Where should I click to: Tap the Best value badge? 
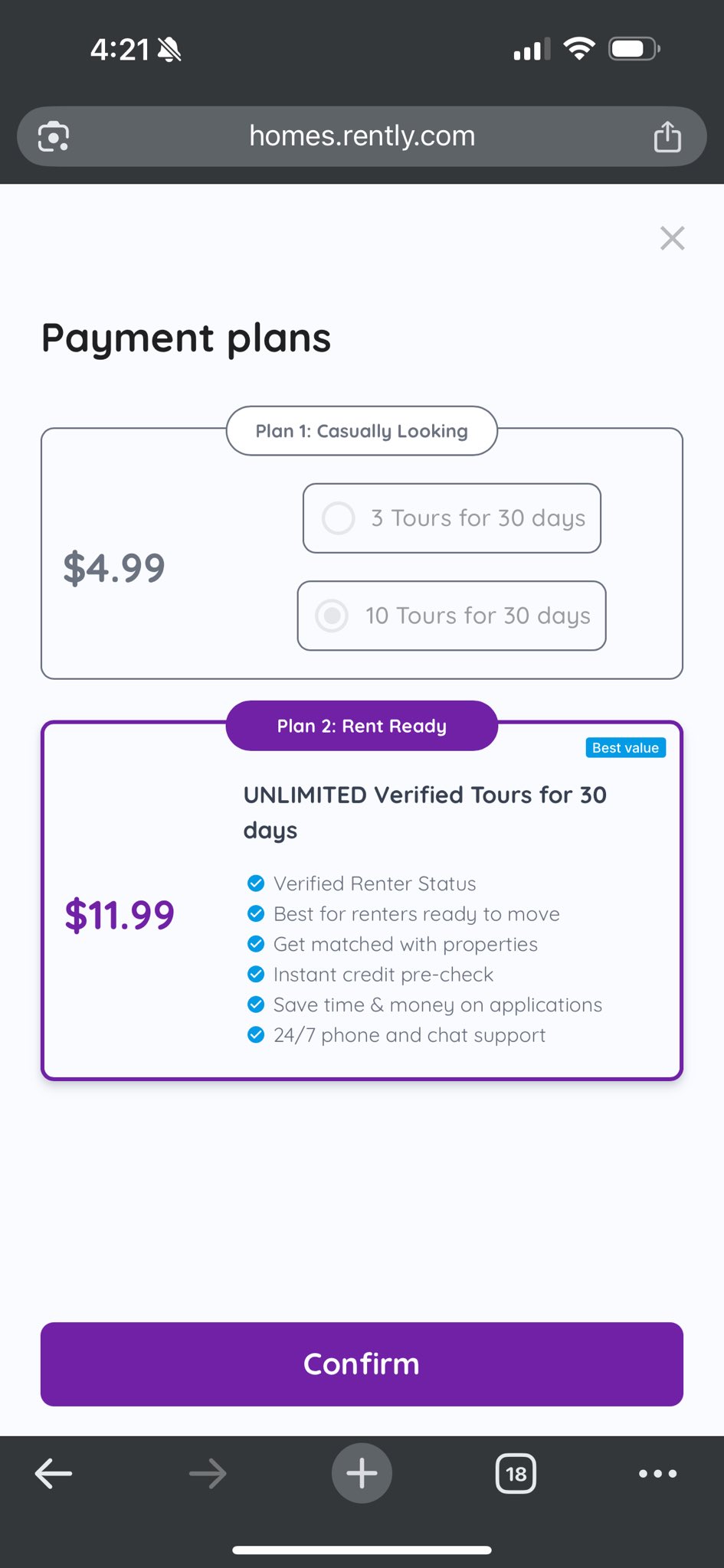(x=625, y=748)
